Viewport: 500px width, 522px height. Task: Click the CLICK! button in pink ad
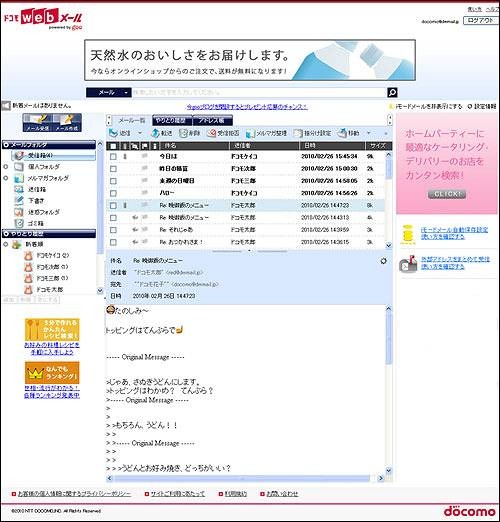coord(447,194)
